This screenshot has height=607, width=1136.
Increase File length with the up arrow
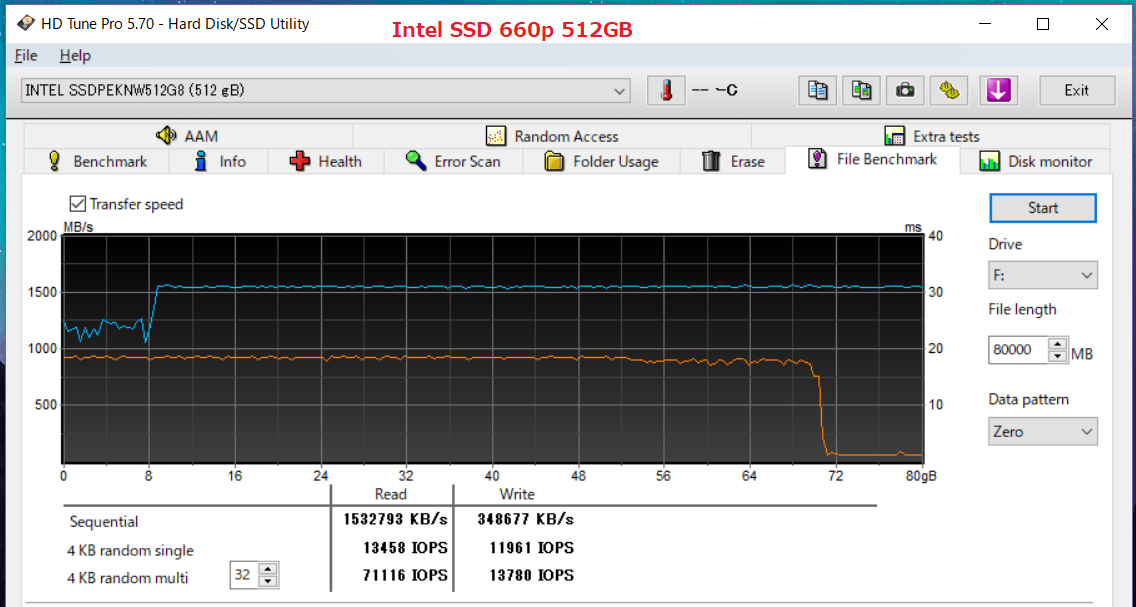tap(1058, 344)
